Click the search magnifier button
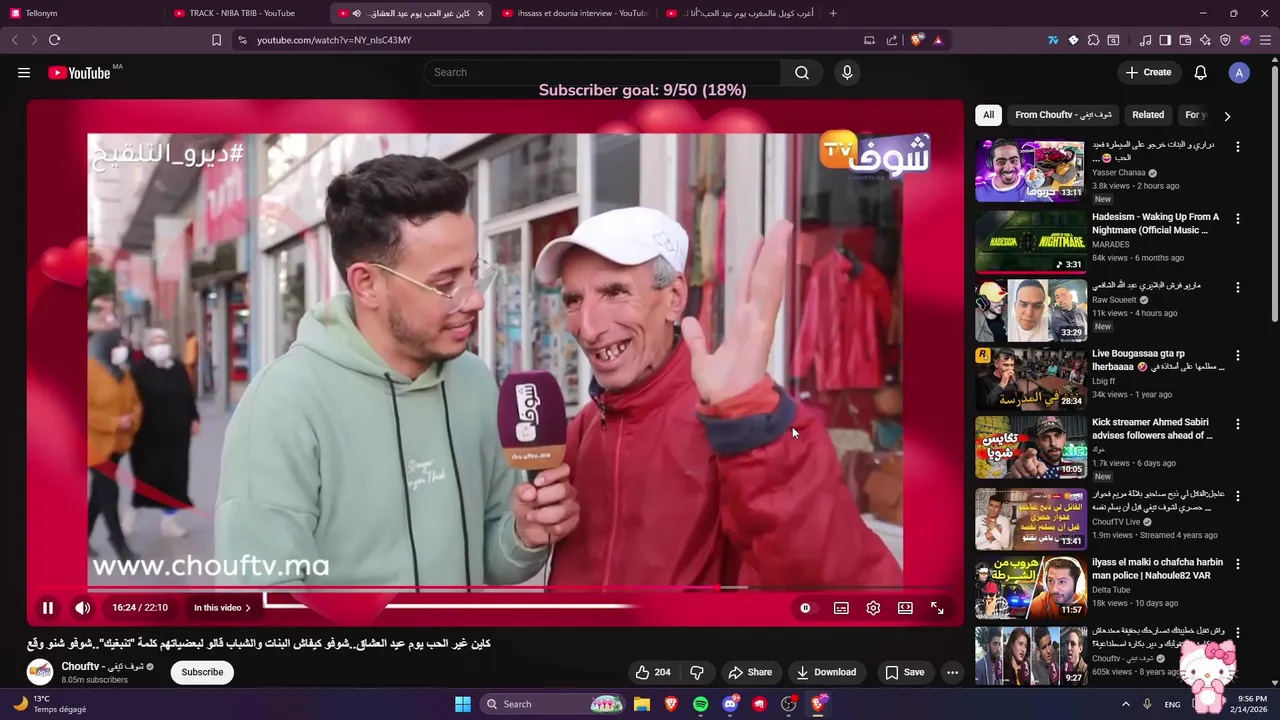The height and width of the screenshot is (720, 1280). tap(802, 72)
